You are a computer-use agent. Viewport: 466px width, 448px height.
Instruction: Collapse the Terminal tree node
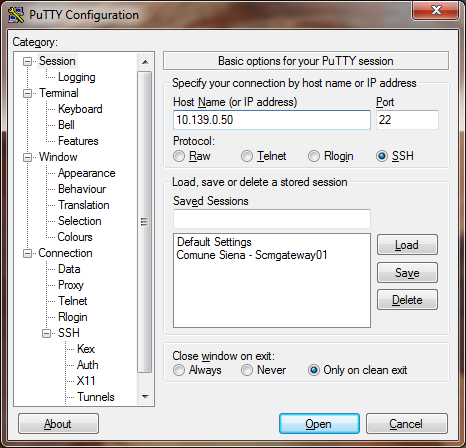point(27,93)
